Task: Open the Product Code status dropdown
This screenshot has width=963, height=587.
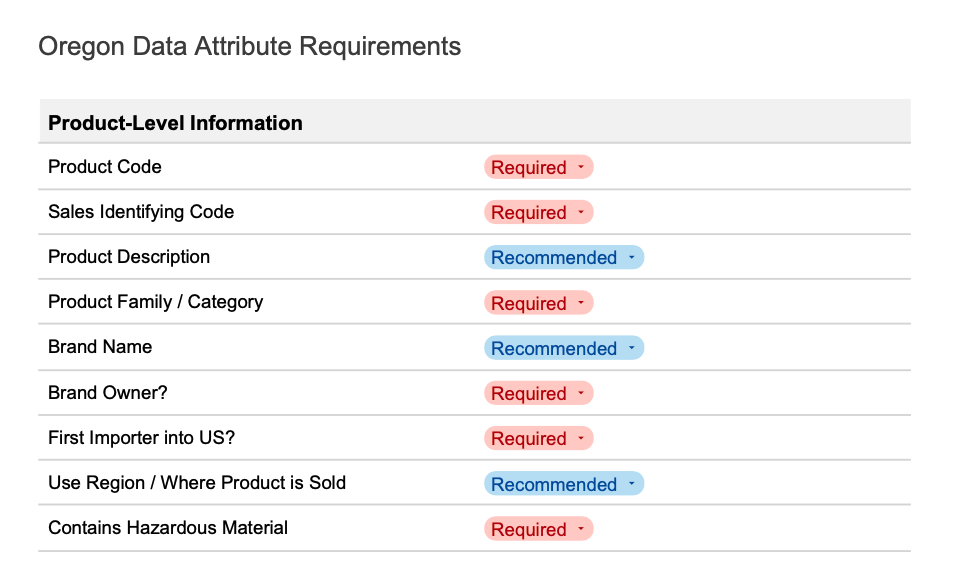Action: (x=538, y=167)
